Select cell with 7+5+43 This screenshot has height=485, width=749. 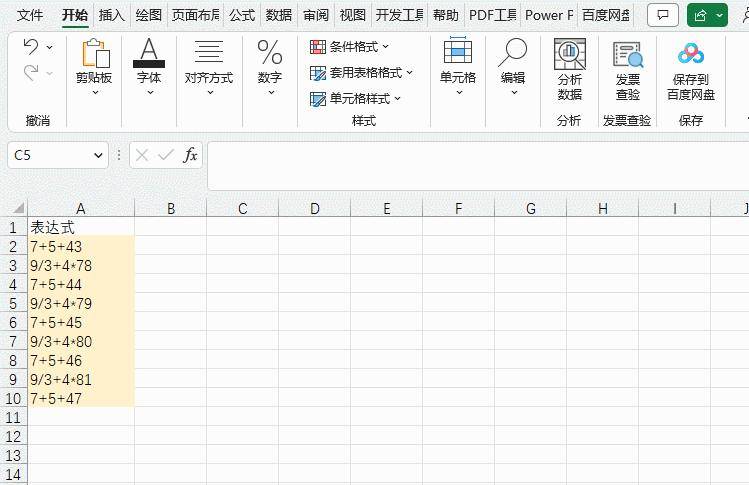click(x=81, y=246)
